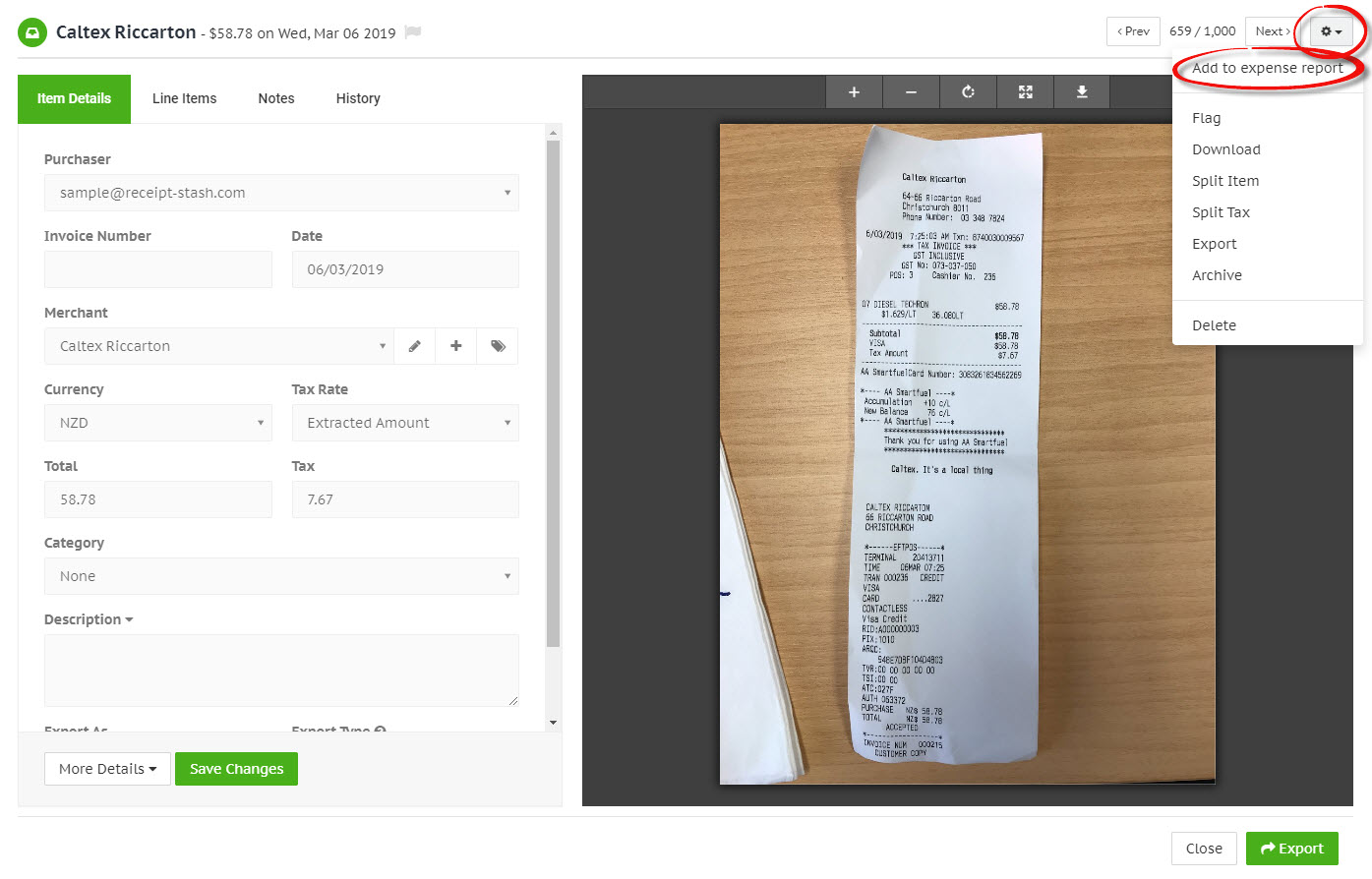
Task: Save changes to the item details
Action: pyautogui.click(x=236, y=768)
